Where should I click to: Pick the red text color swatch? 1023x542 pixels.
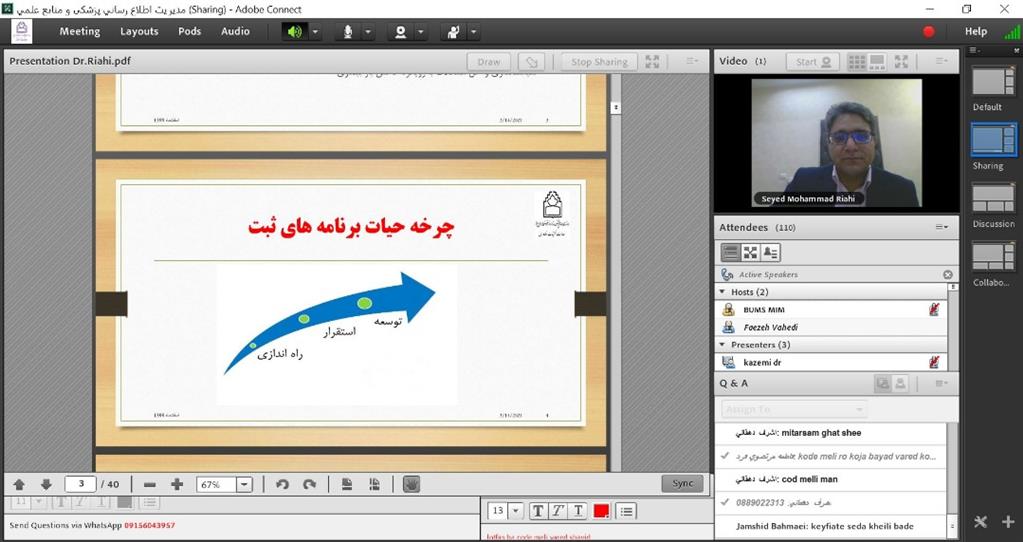click(x=601, y=511)
